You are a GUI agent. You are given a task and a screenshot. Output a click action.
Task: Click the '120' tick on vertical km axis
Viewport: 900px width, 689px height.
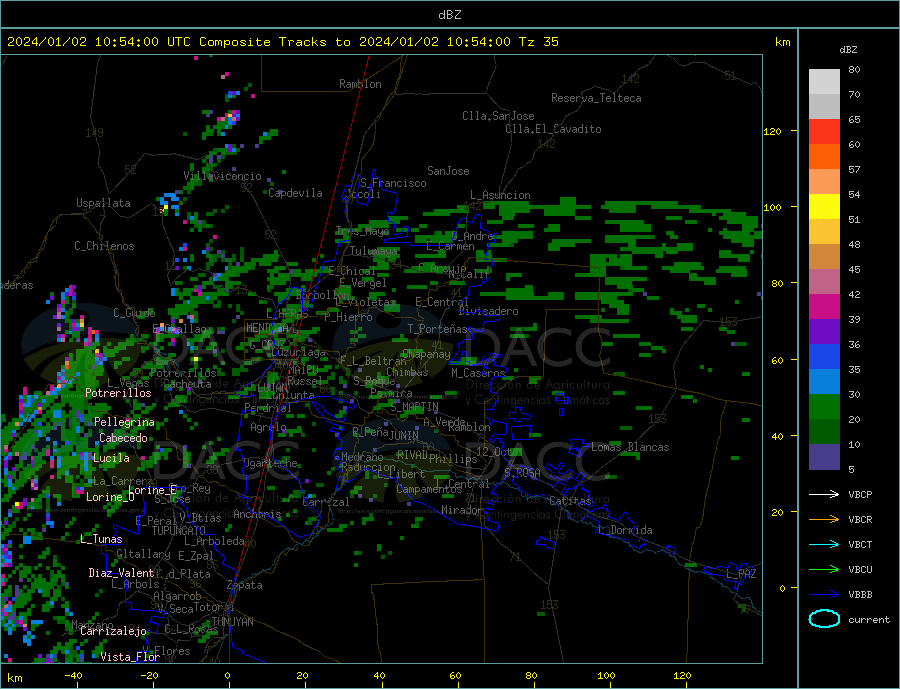tap(773, 131)
